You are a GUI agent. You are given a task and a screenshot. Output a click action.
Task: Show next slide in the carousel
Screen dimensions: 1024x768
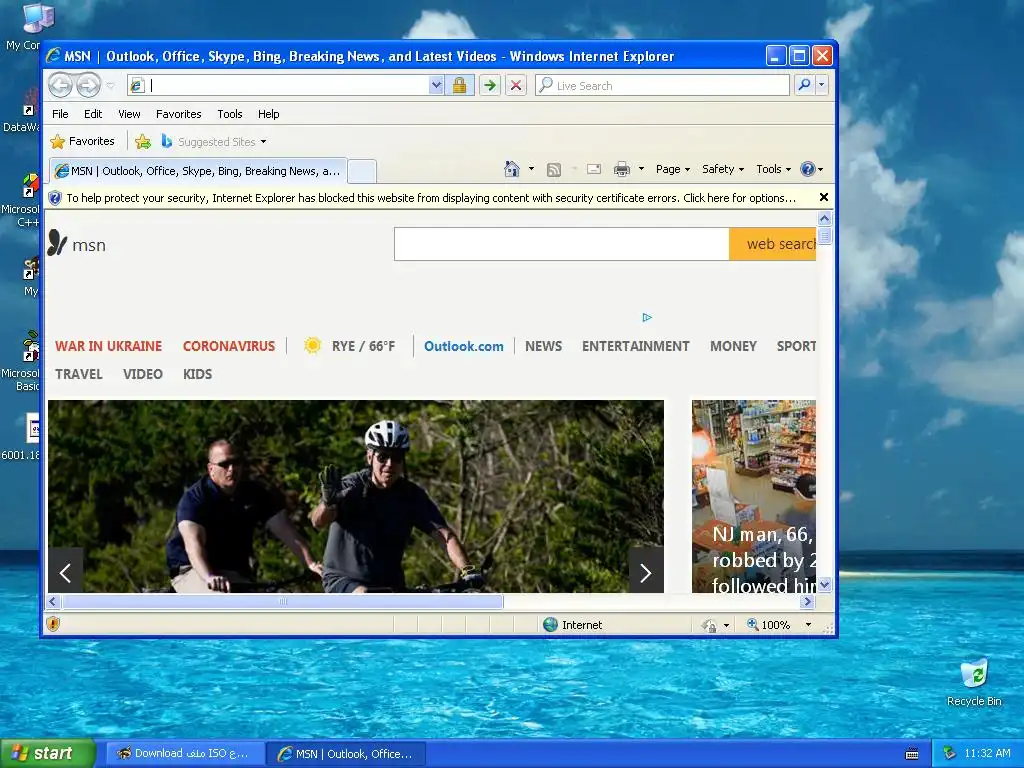tap(646, 573)
